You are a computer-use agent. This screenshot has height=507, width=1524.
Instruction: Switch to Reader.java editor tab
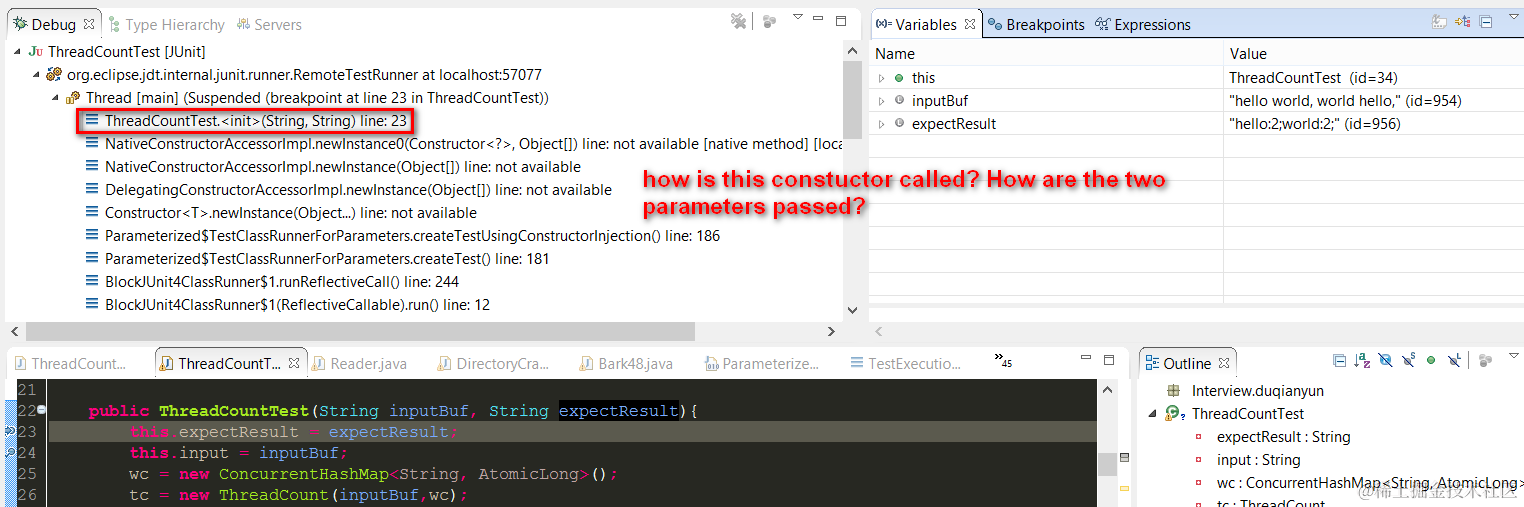tap(359, 363)
